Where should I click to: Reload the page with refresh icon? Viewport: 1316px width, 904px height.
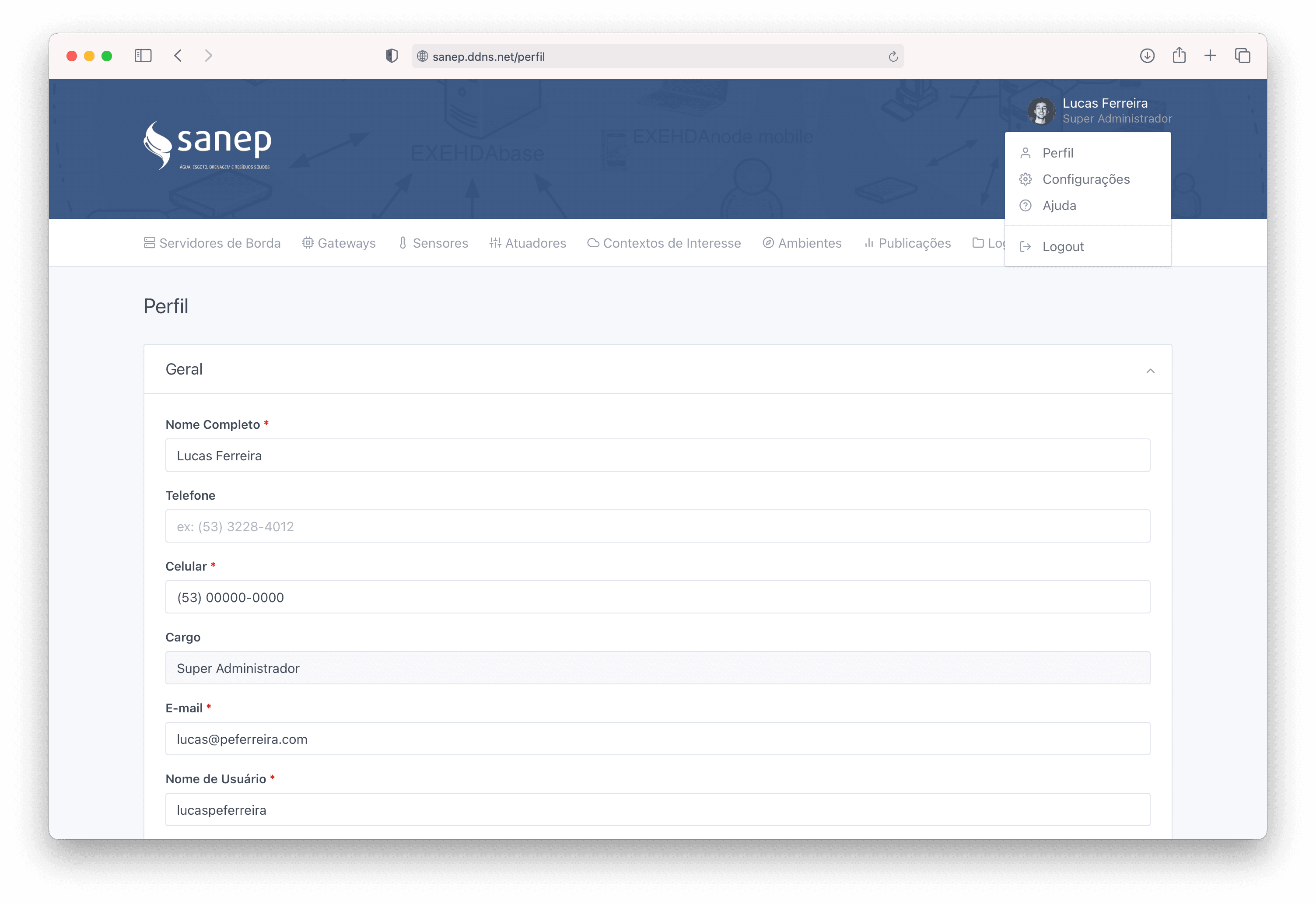pyautogui.click(x=893, y=56)
